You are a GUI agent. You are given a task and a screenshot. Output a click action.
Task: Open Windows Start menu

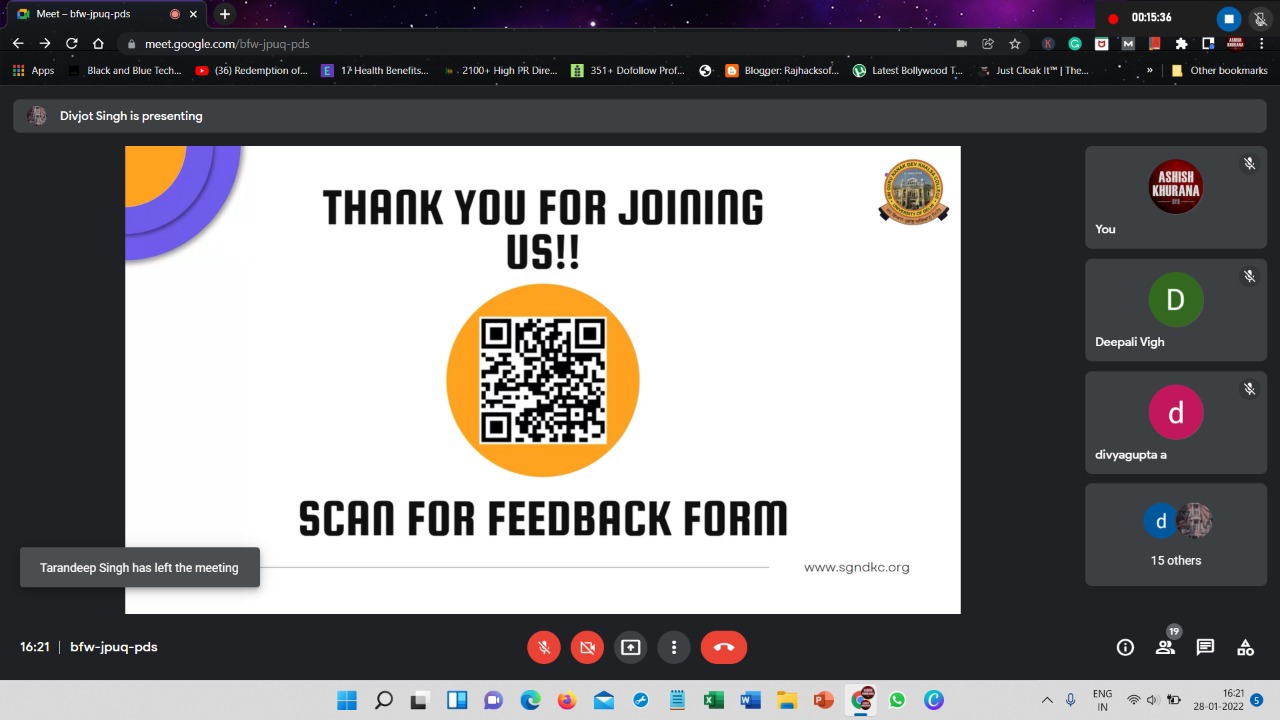(x=347, y=700)
